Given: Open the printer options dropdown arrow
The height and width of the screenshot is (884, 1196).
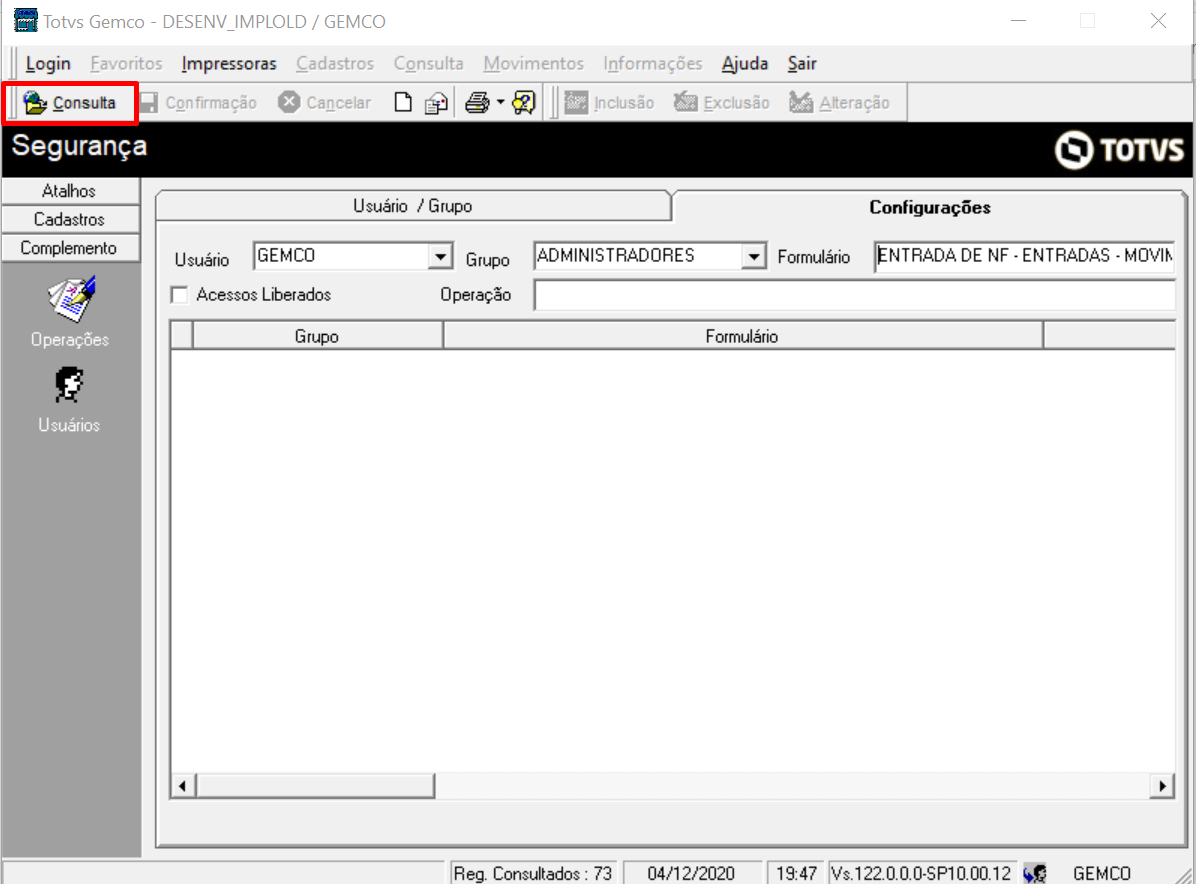Looking at the screenshot, I should [500, 102].
